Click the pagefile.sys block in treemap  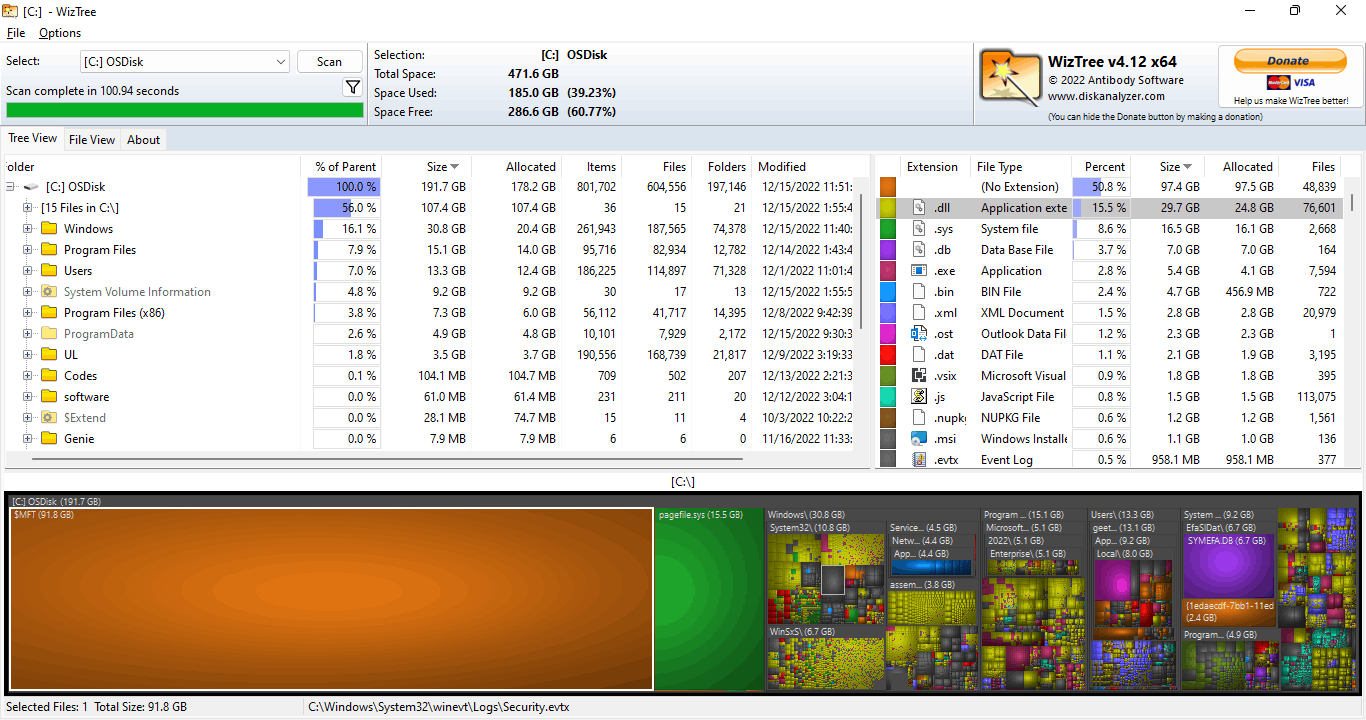tap(709, 599)
